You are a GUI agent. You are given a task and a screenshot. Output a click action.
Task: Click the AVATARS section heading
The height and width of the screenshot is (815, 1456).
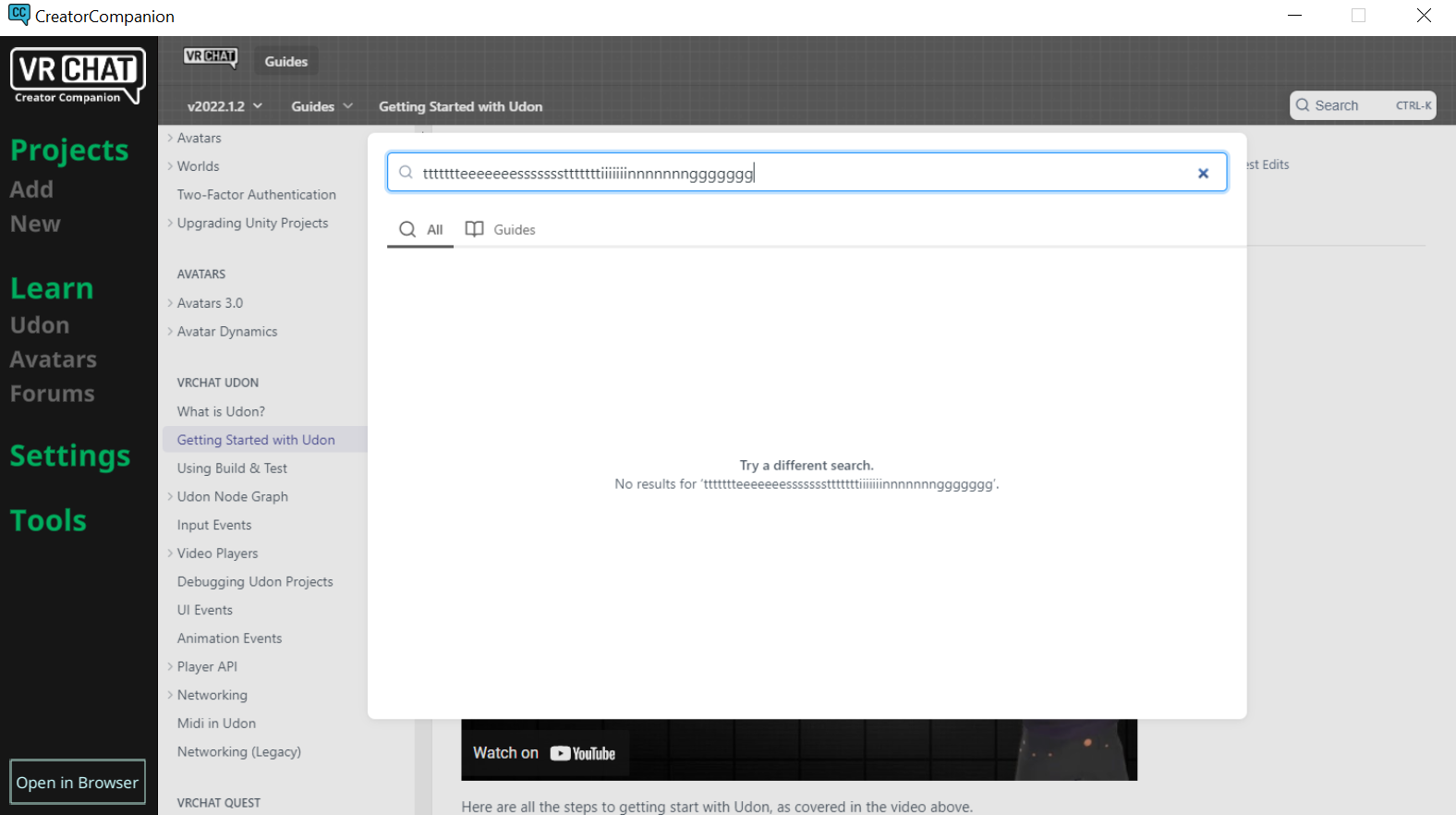click(x=201, y=274)
